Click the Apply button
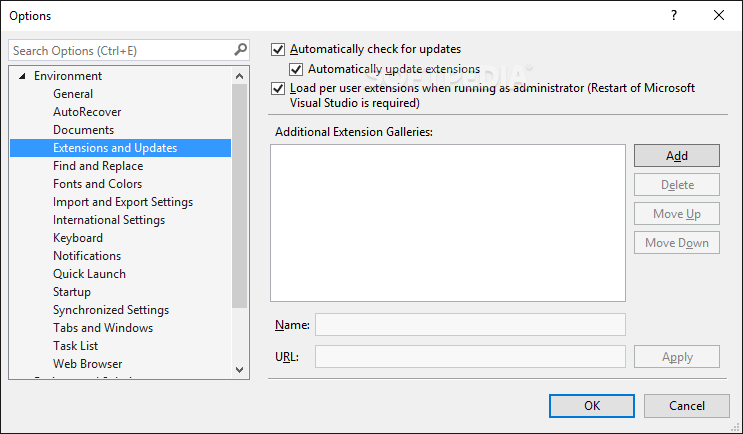The width and height of the screenshot is (743, 434). (677, 357)
